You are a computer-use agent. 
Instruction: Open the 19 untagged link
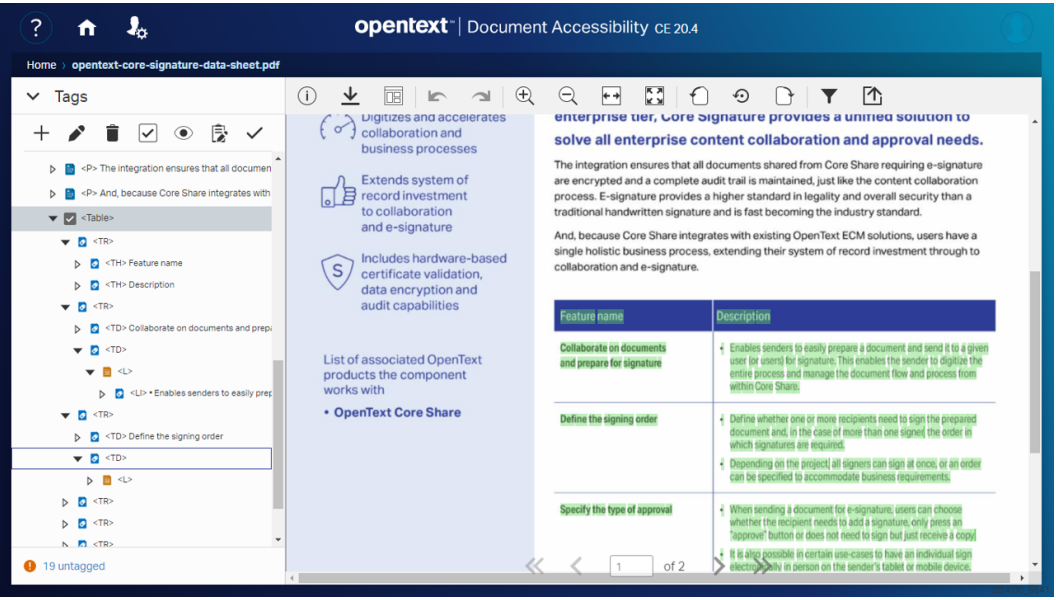[x=73, y=566]
